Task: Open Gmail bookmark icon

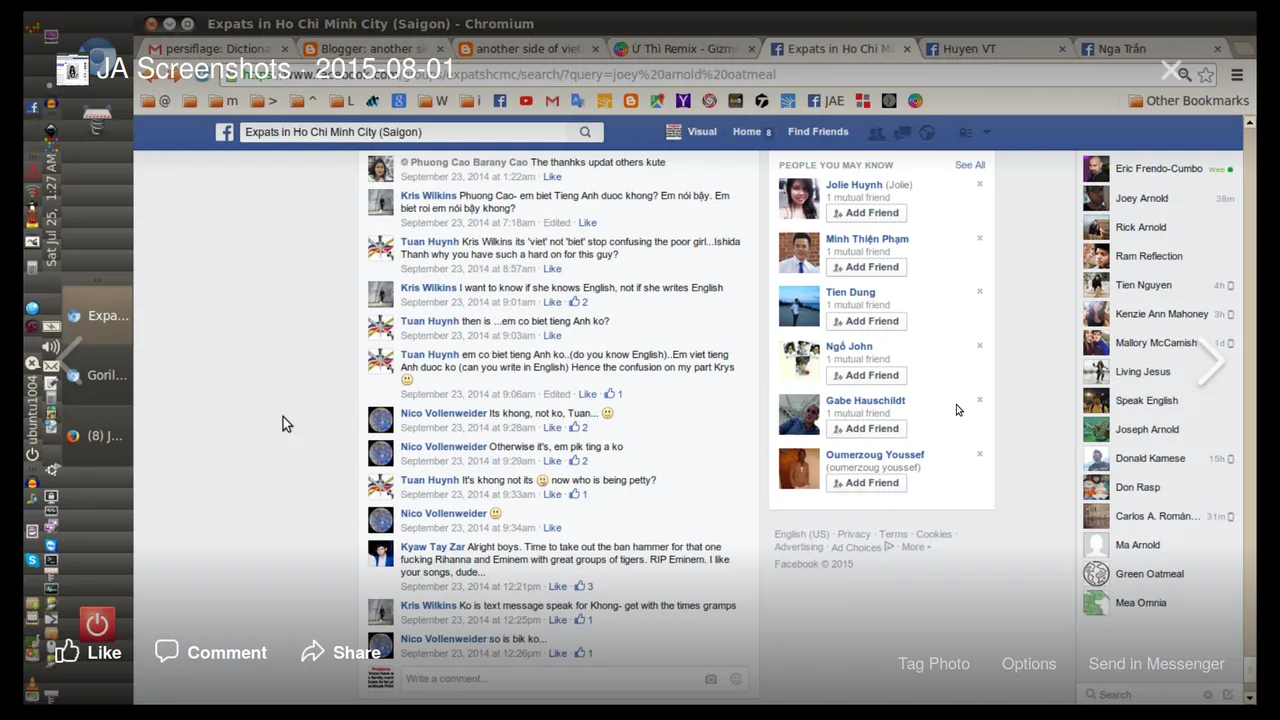Action: (x=552, y=100)
